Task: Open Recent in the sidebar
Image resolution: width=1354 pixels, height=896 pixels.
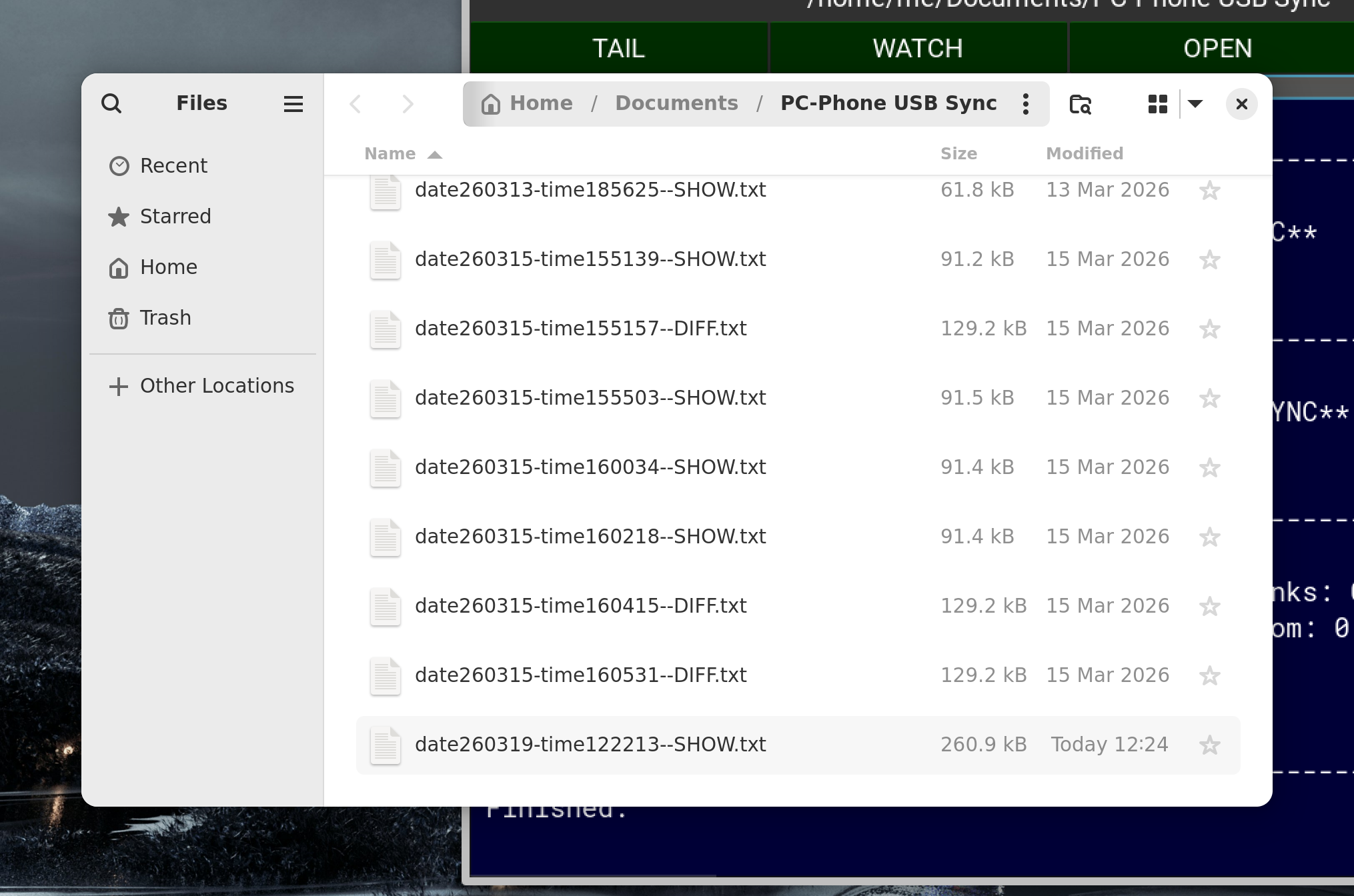Action: pos(173,166)
